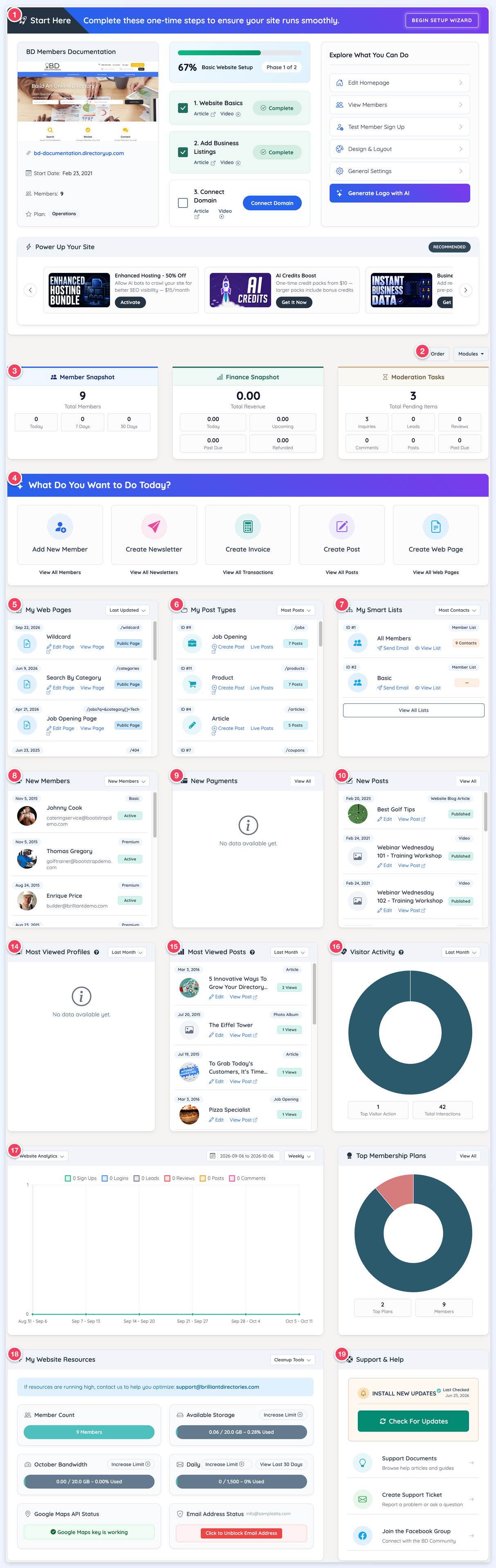Click the Eiffel Tower post image icon
This screenshot has height=1568, width=496.
(x=189, y=1030)
